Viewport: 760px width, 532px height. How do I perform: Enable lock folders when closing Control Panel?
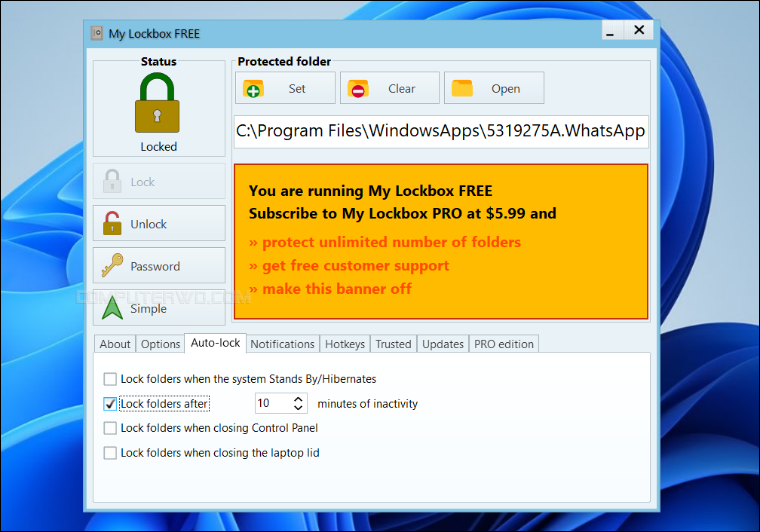pyautogui.click(x=110, y=428)
